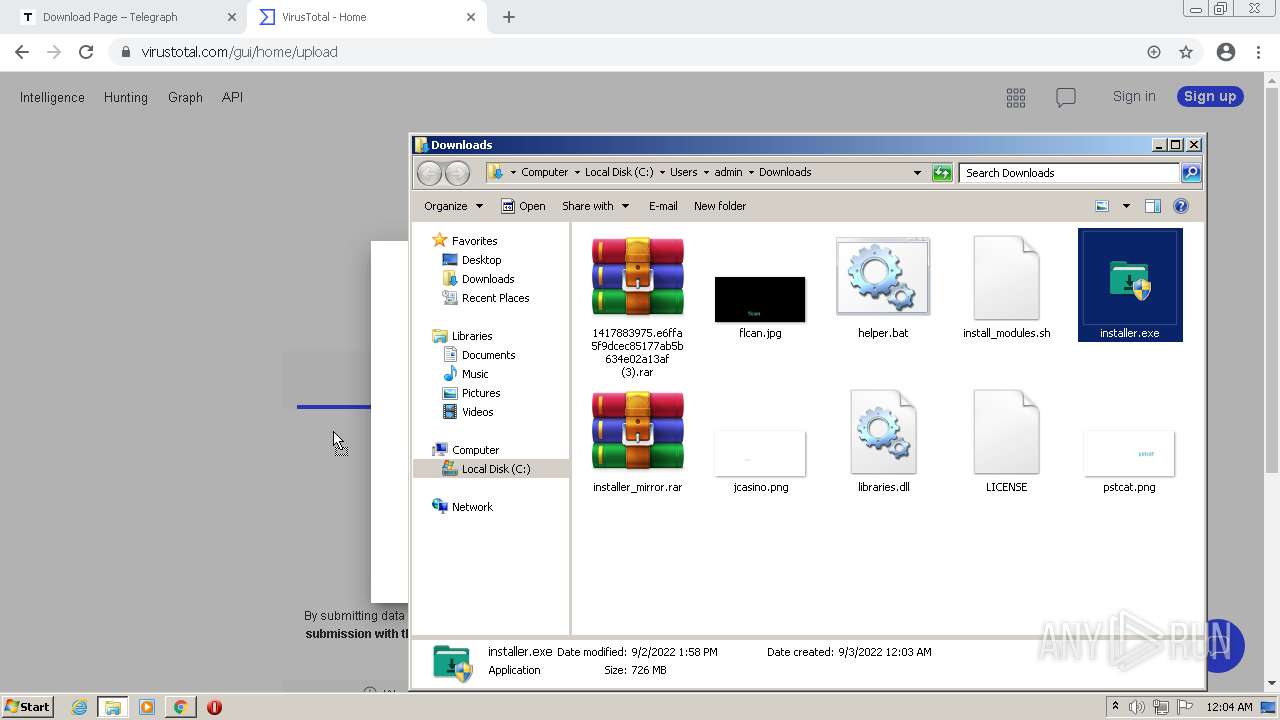Click in the Search Downloads field
Viewport: 1280px width, 720px height.
1069,173
